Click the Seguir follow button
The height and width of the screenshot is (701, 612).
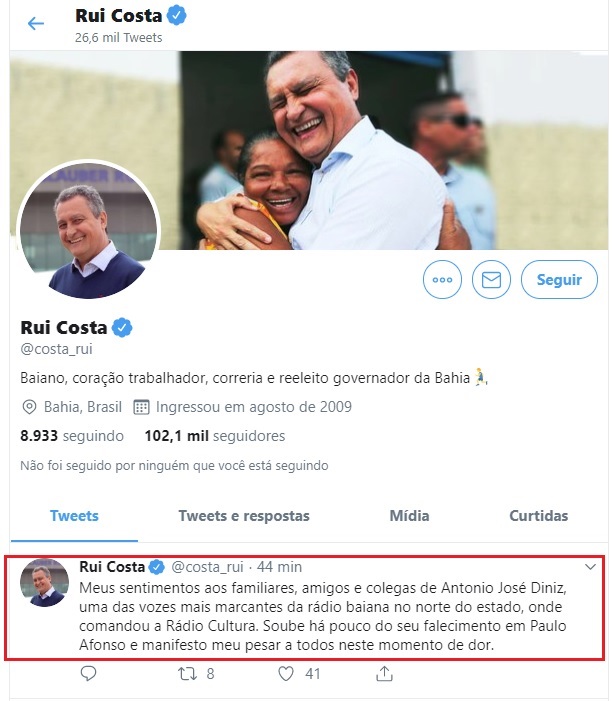pyautogui.click(x=559, y=279)
